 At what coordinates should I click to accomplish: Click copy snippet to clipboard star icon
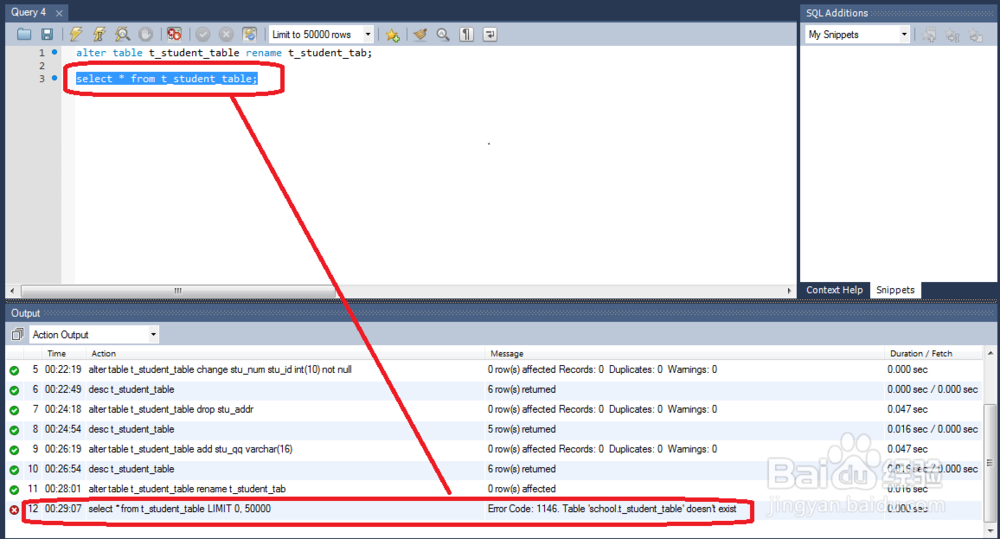[976, 35]
